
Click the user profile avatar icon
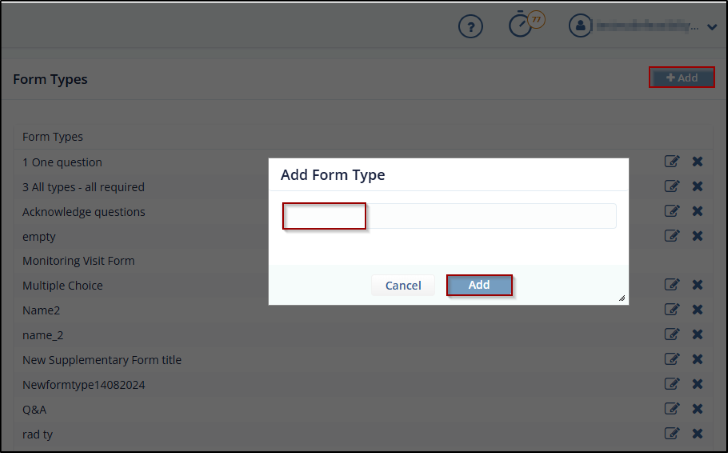[580, 27]
